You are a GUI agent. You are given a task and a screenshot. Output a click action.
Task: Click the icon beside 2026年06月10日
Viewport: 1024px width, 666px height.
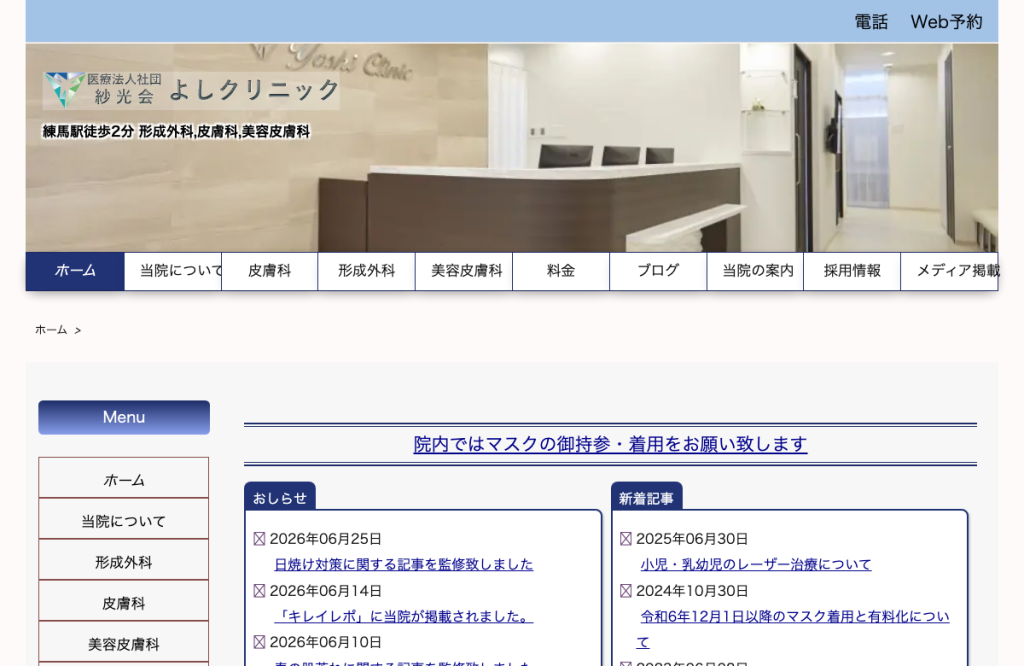pos(259,642)
